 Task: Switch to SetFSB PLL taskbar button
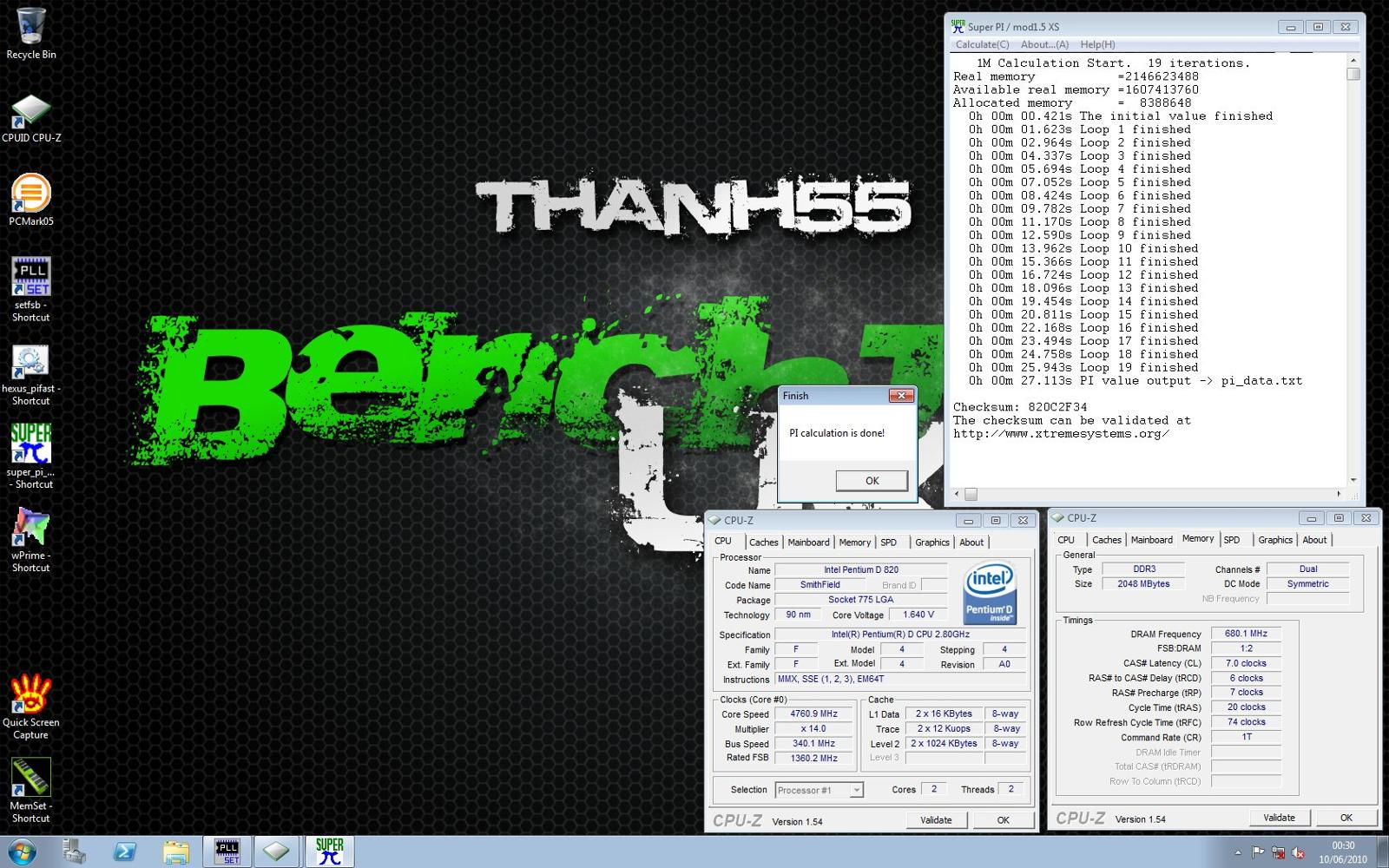tap(227, 852)
